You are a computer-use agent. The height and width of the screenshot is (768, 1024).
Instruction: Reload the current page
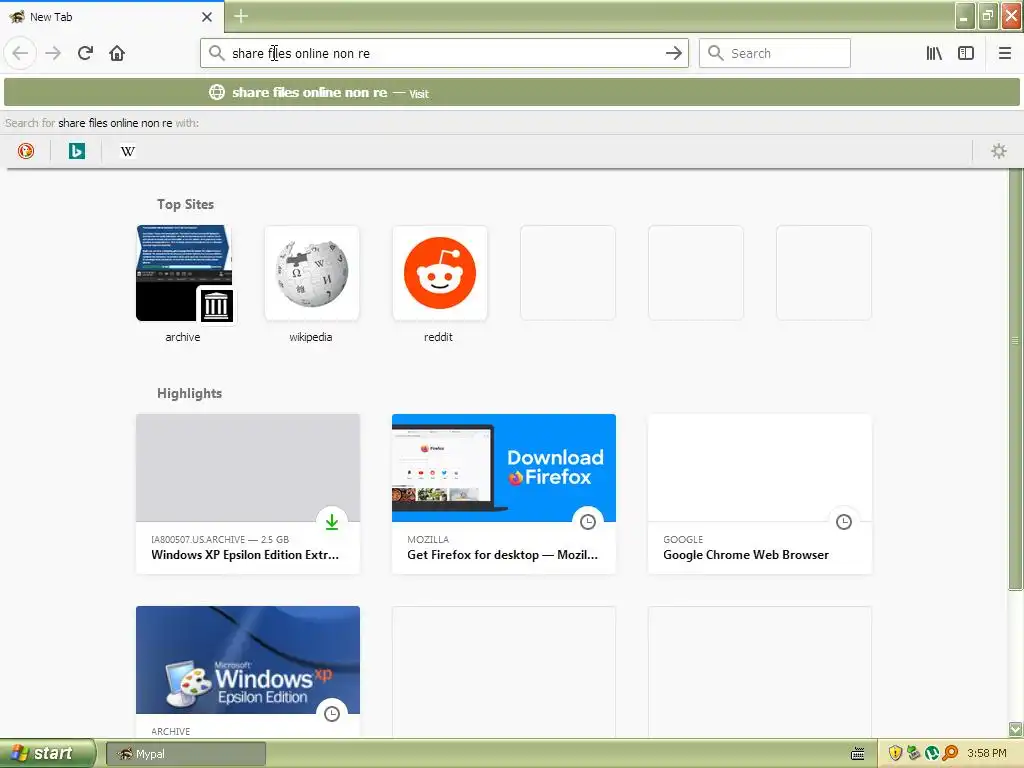85,53
